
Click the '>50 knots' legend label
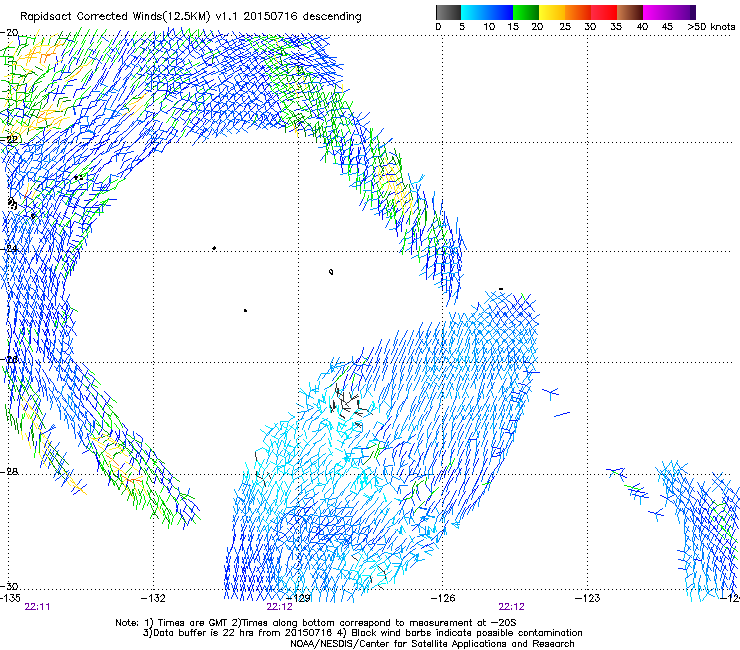[x=711, y=27]
